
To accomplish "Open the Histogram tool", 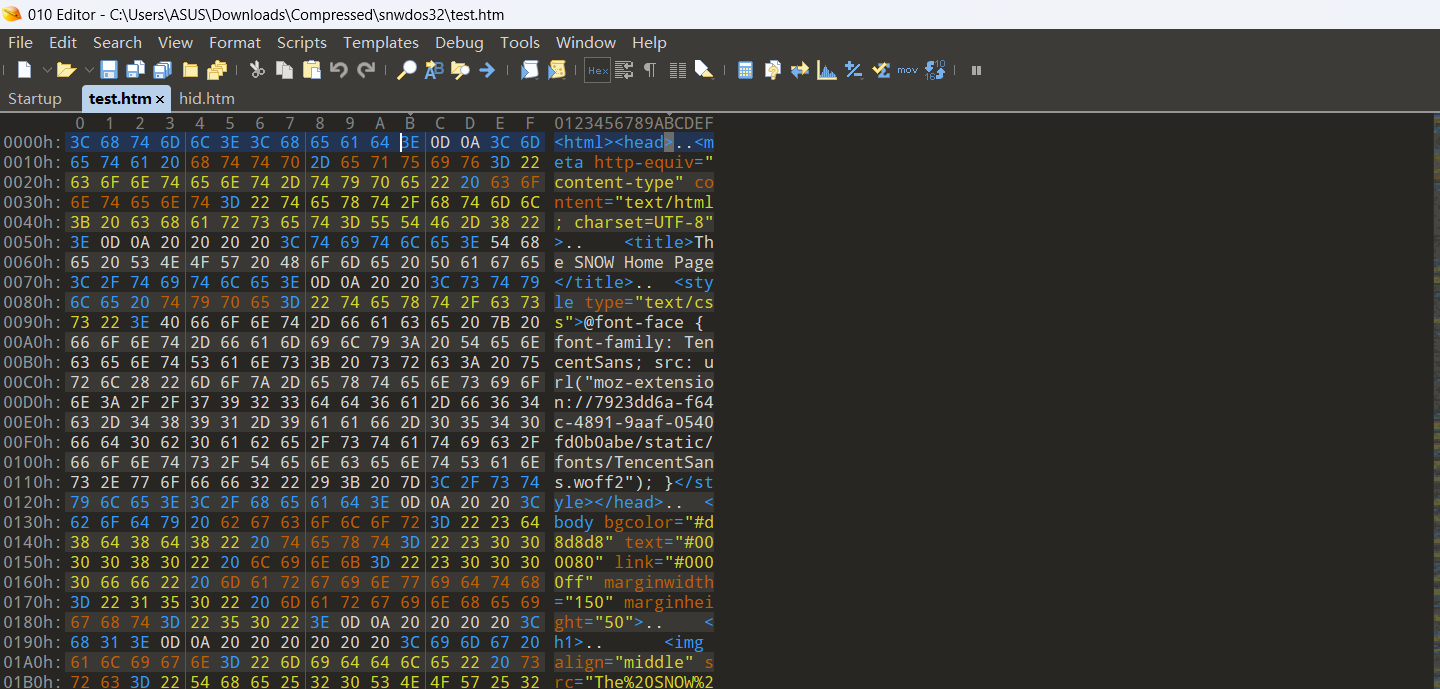I will (827, 70).
